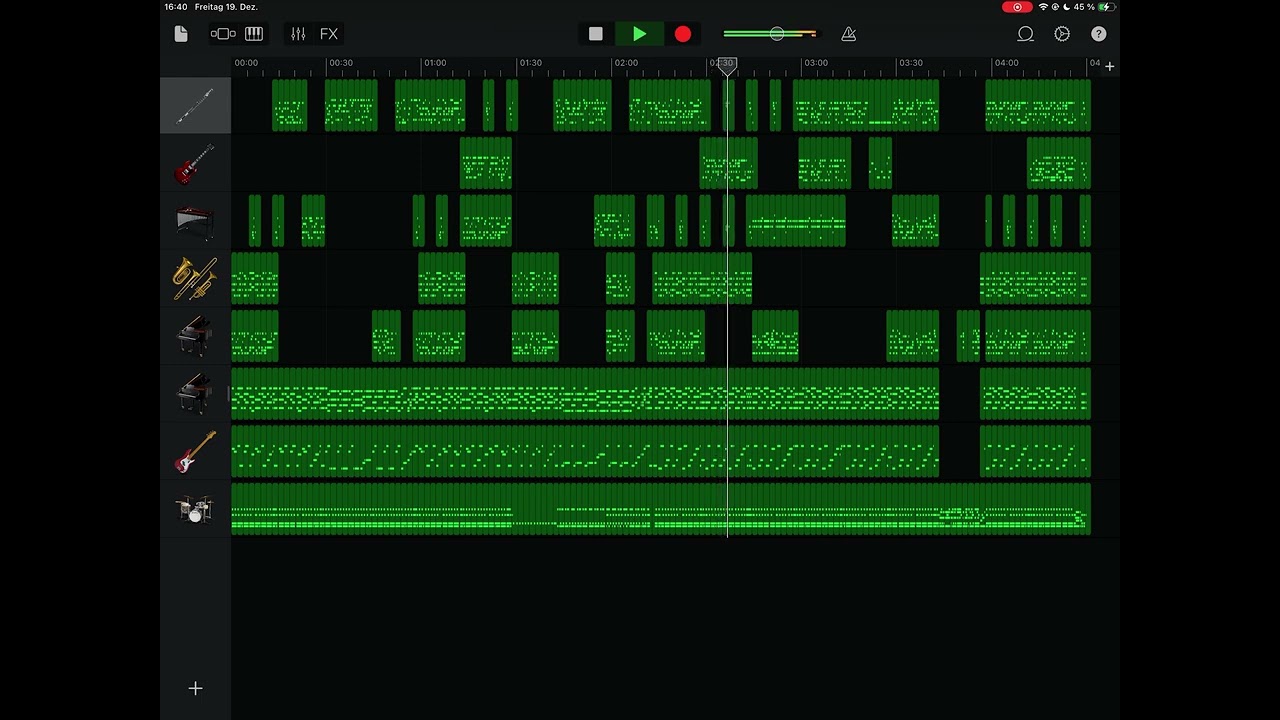Select the second grand piano track
Screen dimensions: 1280x720
point(195,393)
